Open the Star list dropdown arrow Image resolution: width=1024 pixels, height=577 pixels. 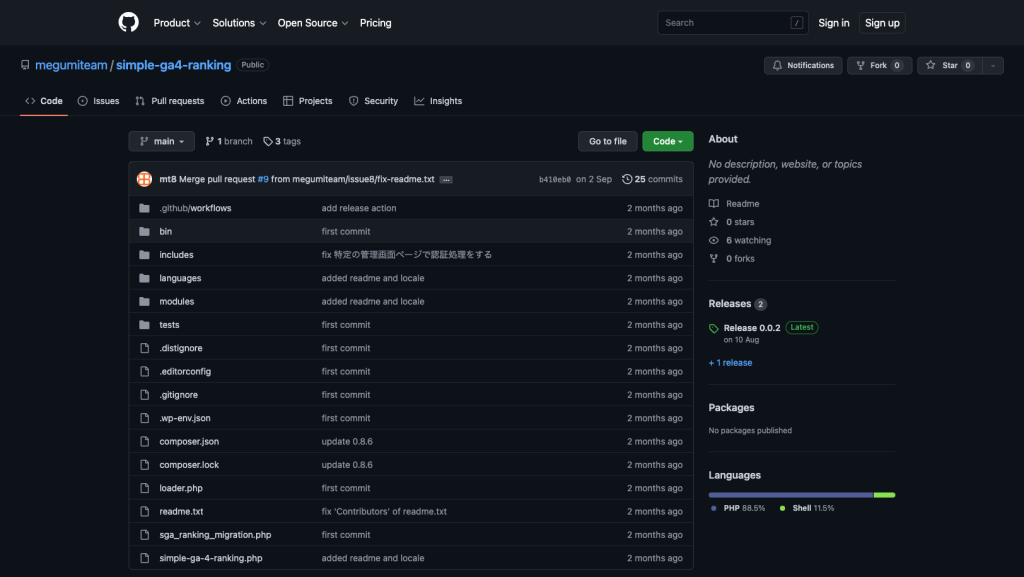(x=993, y=65)
